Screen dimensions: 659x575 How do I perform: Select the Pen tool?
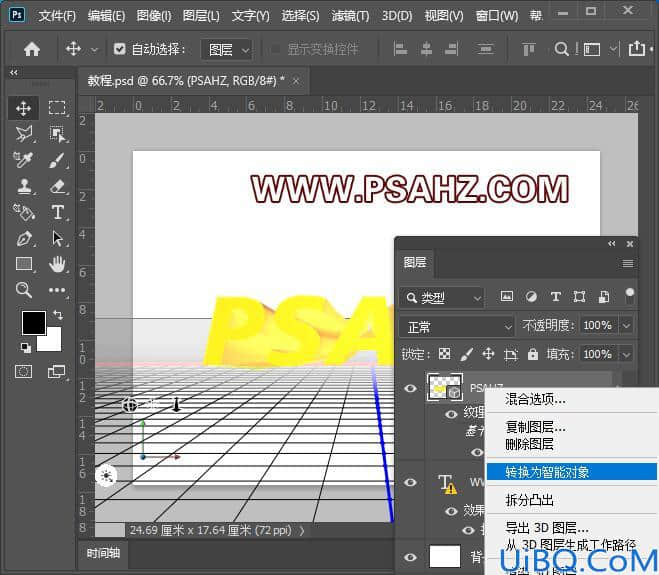point(23,238)
